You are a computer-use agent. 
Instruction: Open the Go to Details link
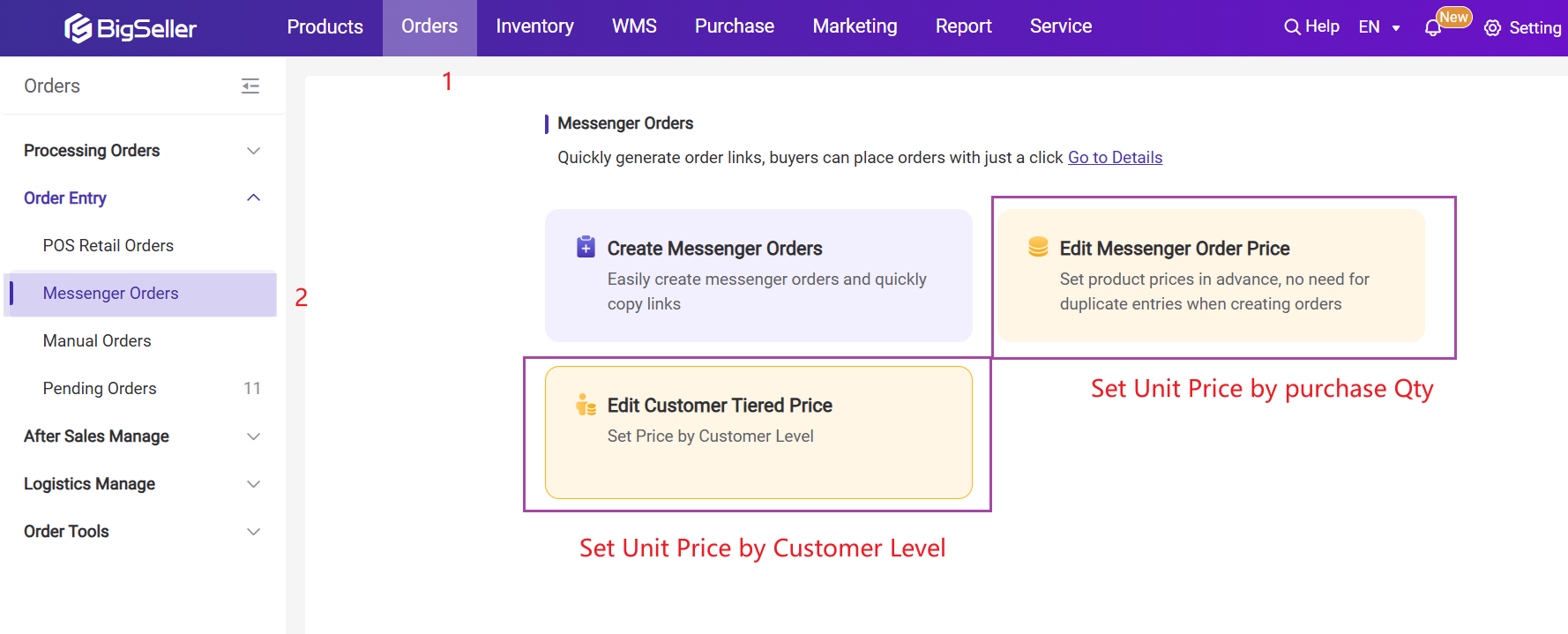1115,158
